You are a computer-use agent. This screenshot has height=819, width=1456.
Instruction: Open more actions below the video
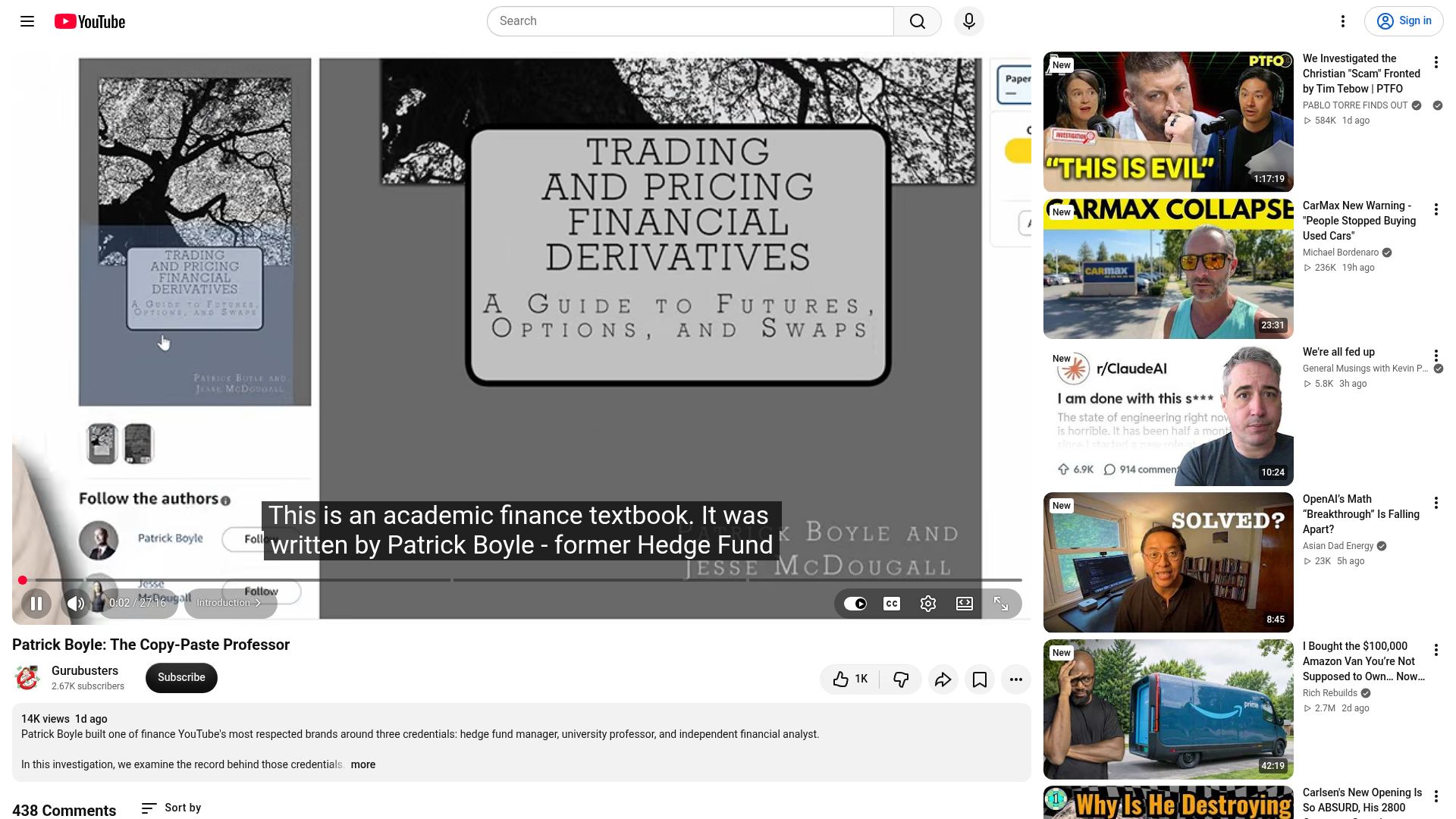click(x=1016, y=679)
